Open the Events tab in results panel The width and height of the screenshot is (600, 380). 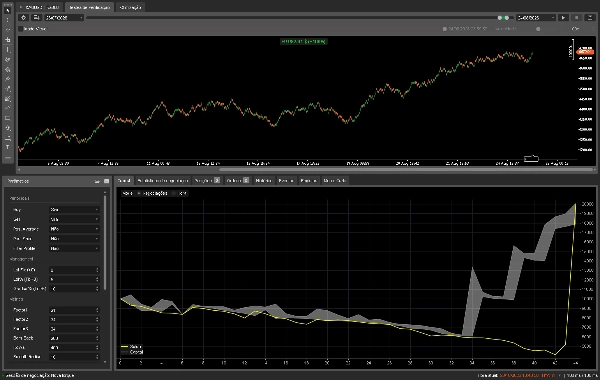tap(286, 180)
